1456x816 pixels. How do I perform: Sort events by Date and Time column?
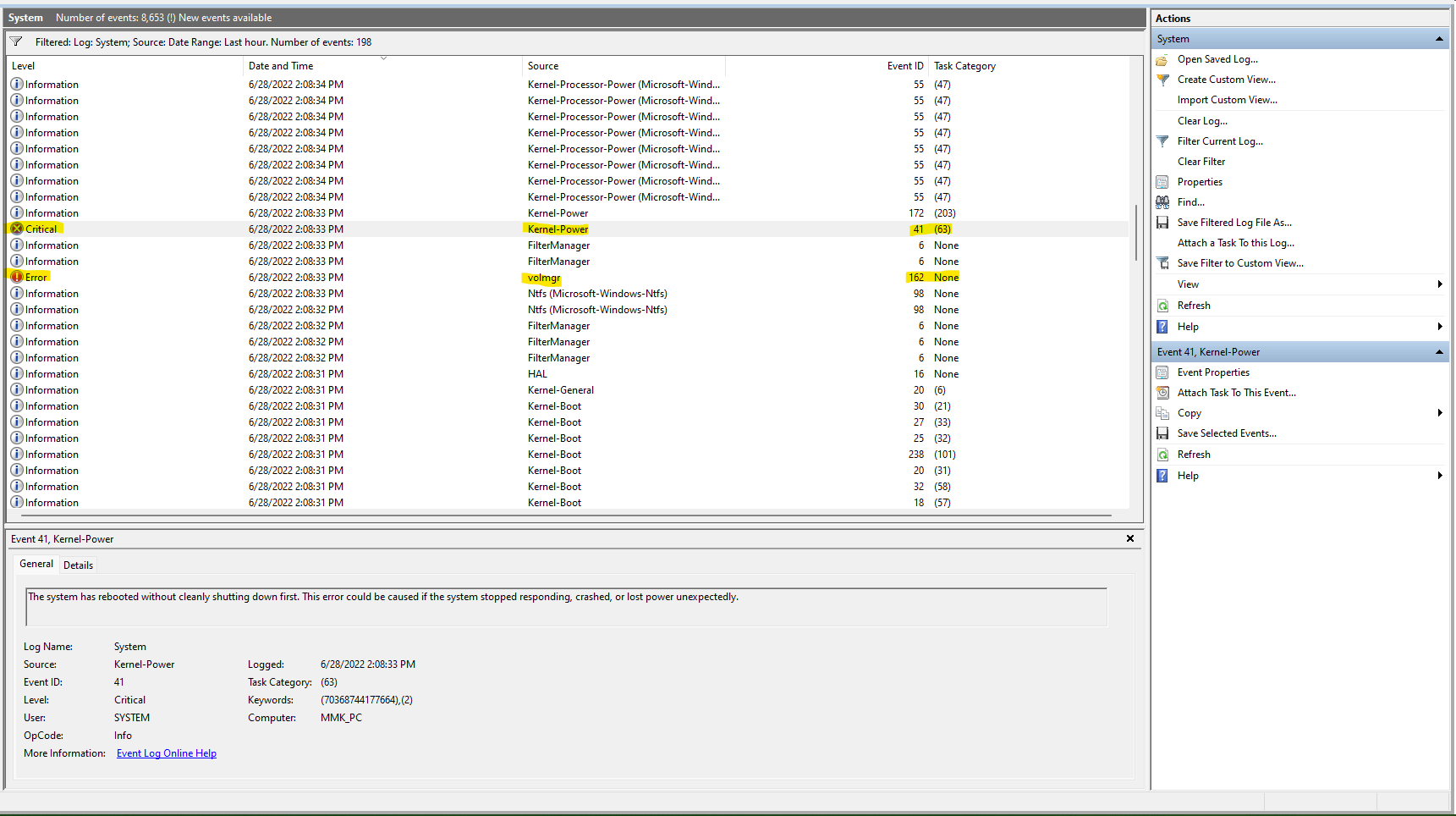tap(281, 66)
